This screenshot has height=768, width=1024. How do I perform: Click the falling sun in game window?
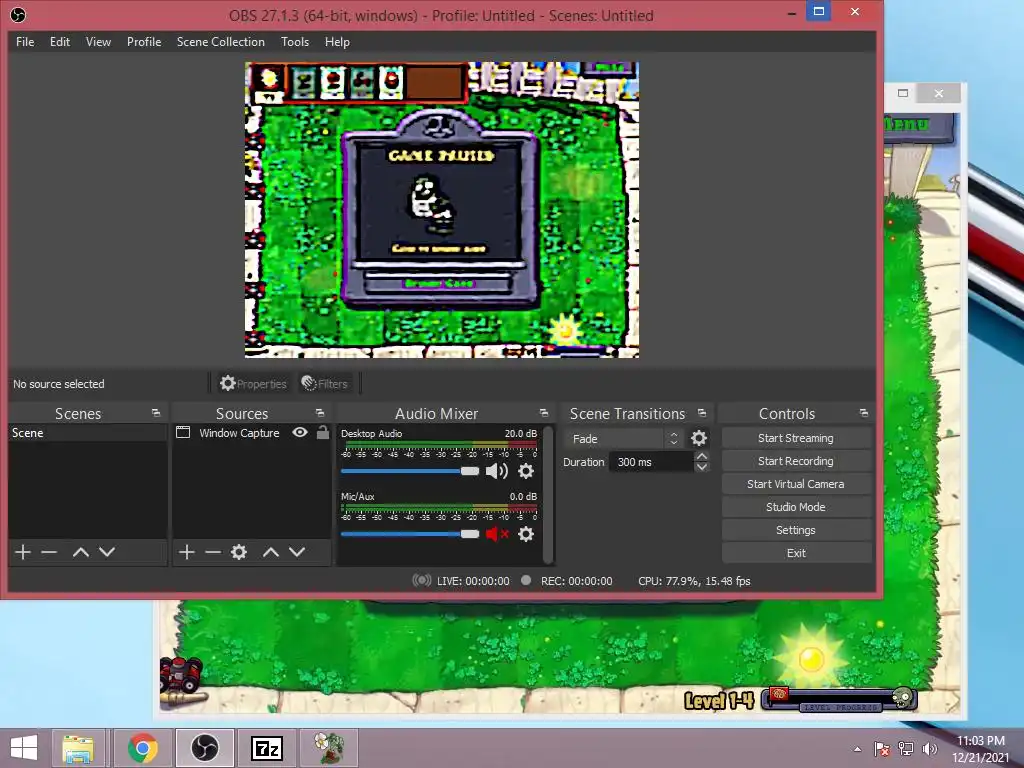point(812,658)
